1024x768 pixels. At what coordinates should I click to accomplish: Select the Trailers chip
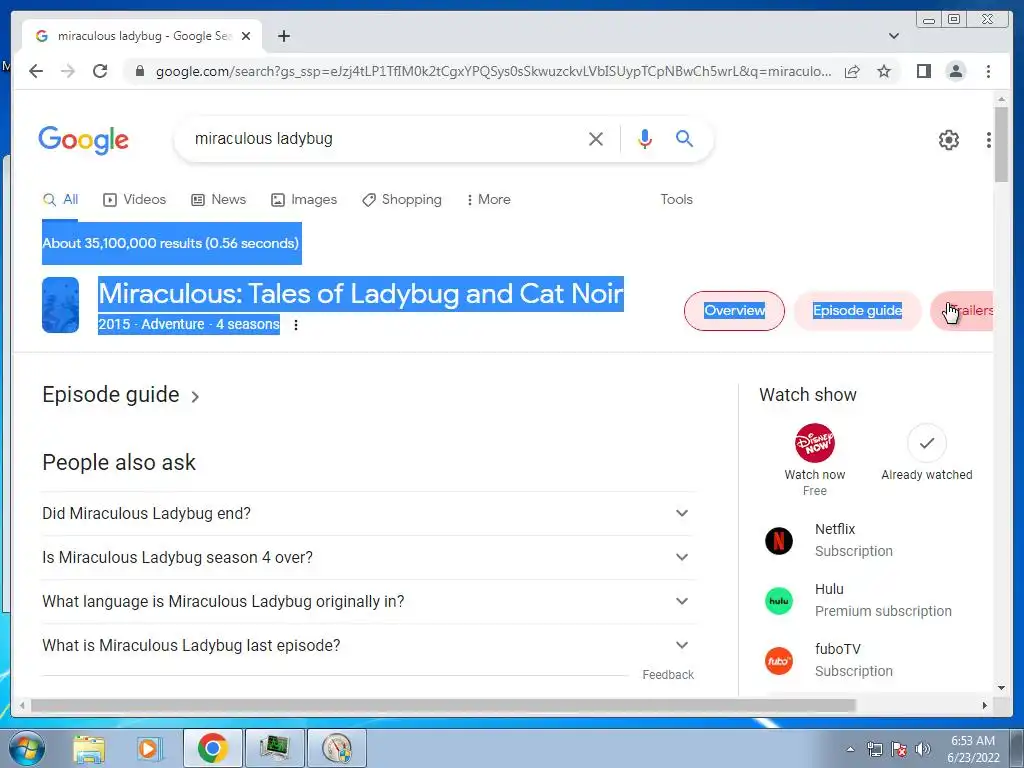click(962, 311)
